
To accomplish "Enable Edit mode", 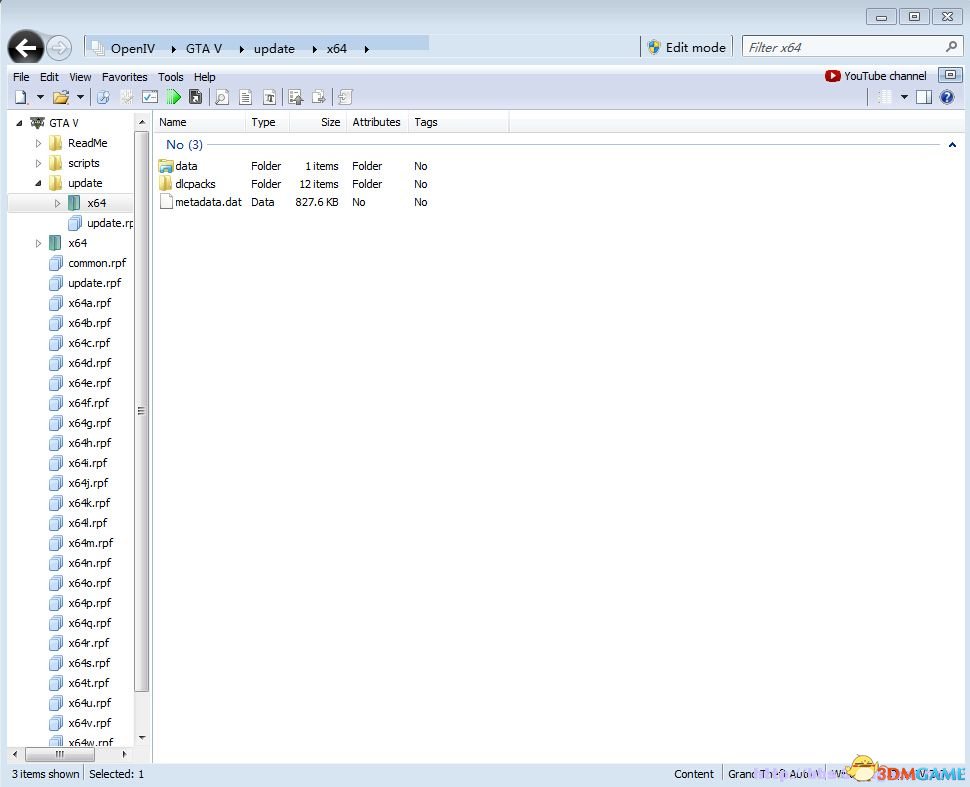I will [686, 47].
